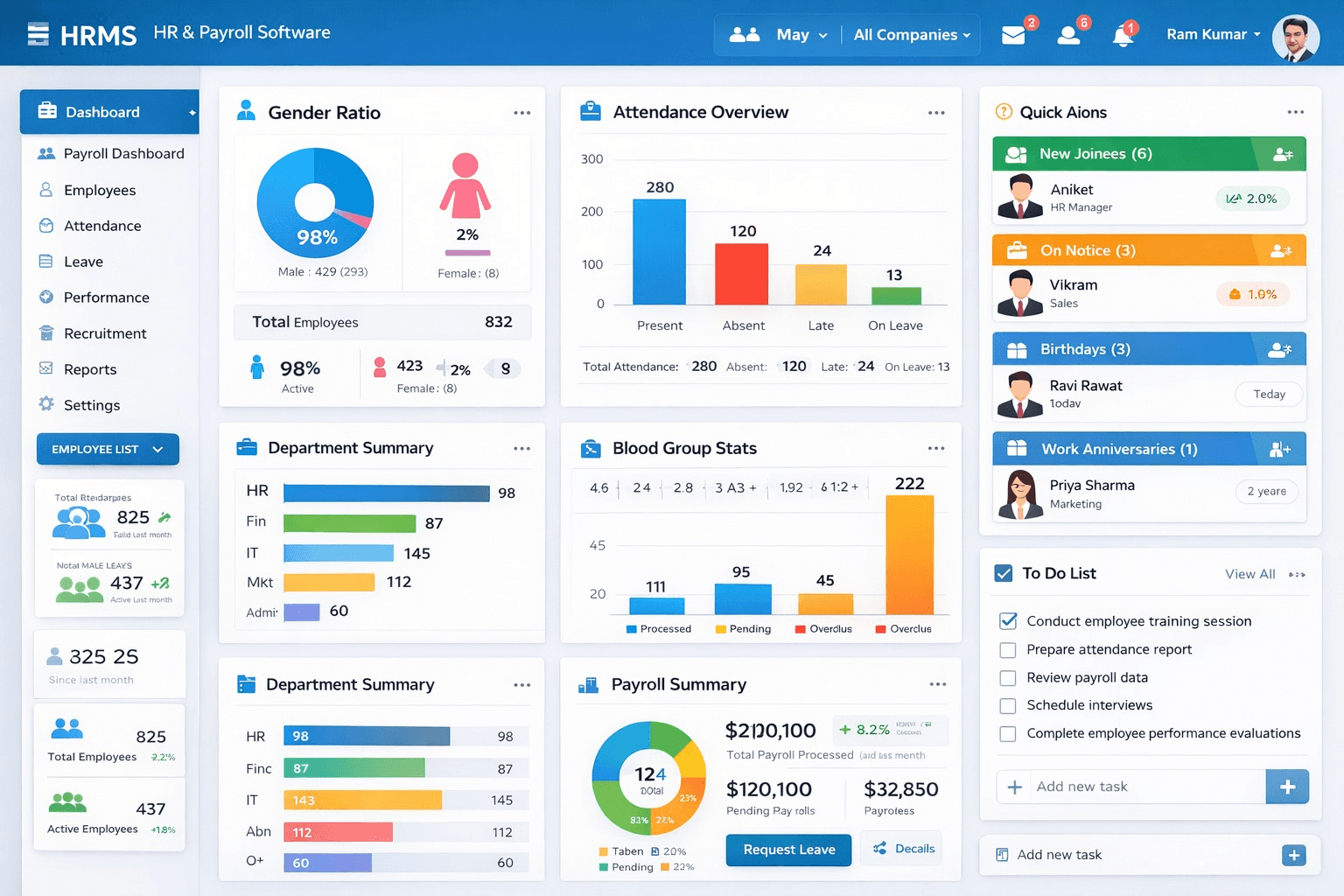This screenshot has width=1344, height=896.
Task: Click Aniket's 2.0% badge
Action: pyautogui.click(x=1251, y=199)
